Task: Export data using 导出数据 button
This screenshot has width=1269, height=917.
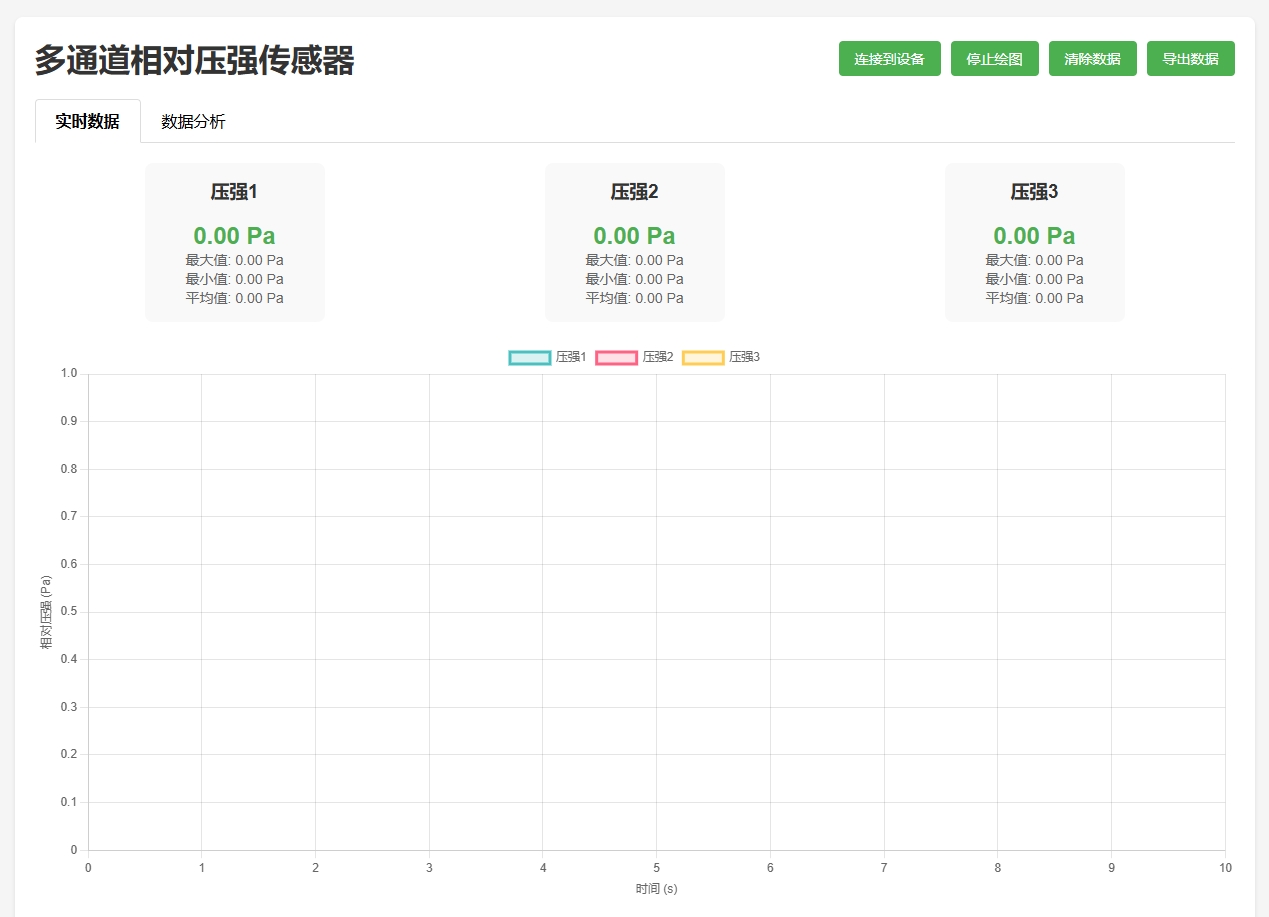Action: [1190, 59]
